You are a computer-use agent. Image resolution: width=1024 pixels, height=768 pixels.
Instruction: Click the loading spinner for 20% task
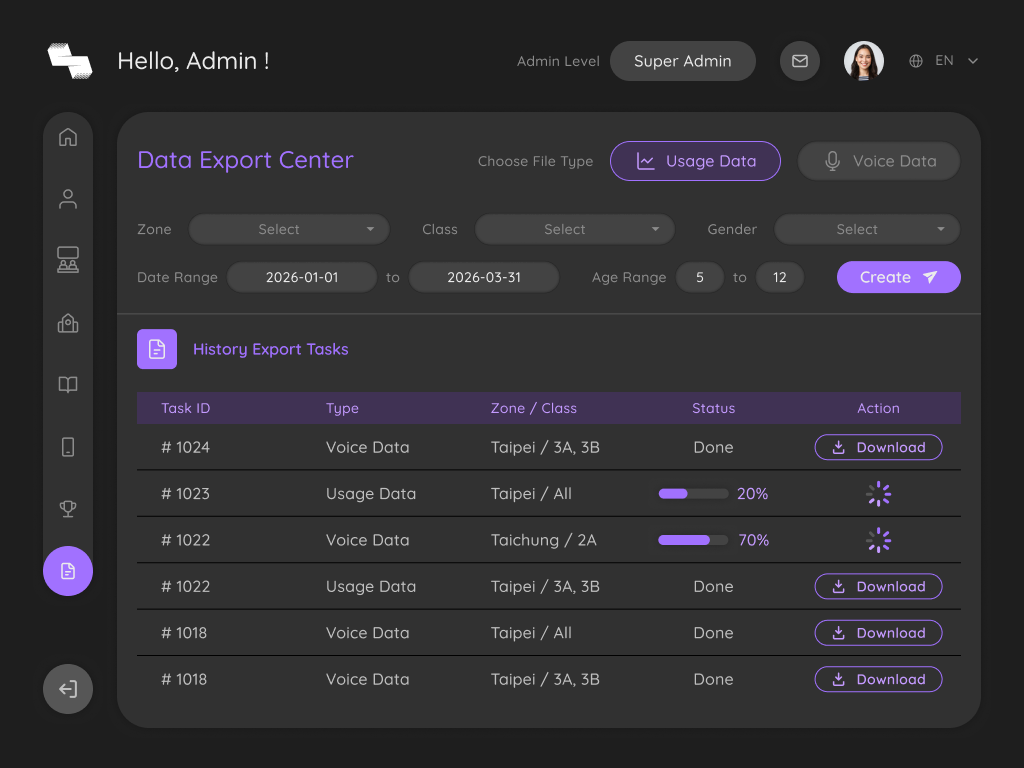tap(878, 494)
